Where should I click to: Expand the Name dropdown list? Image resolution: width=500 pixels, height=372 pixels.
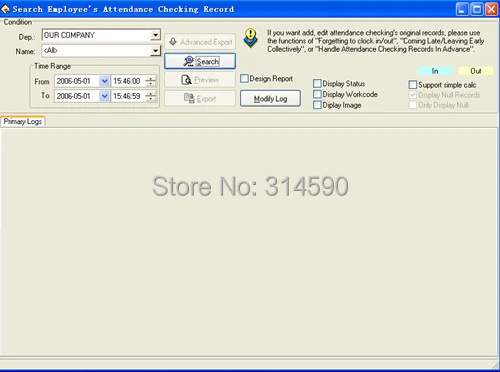[155, 51]
